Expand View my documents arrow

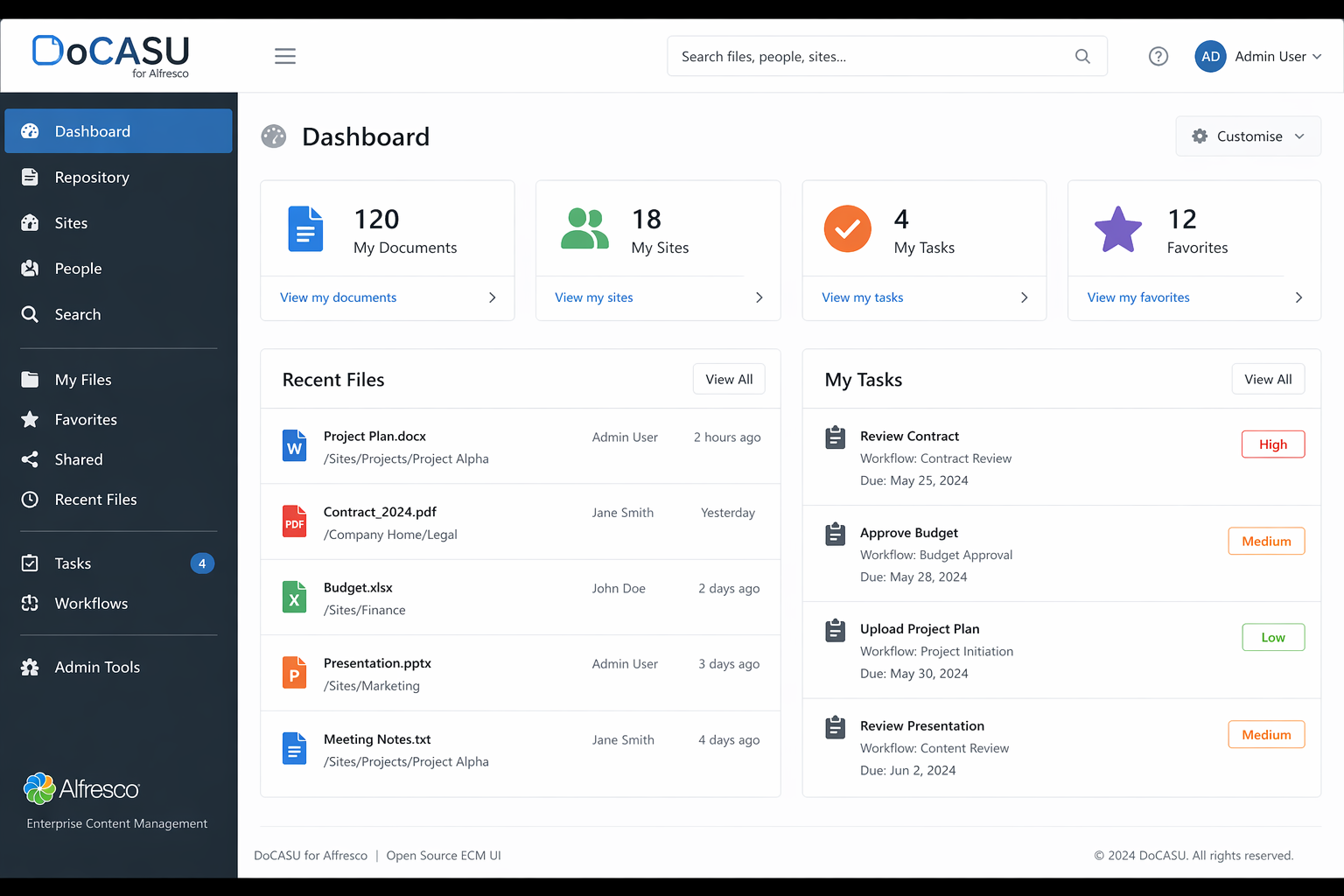click(492, 297)
